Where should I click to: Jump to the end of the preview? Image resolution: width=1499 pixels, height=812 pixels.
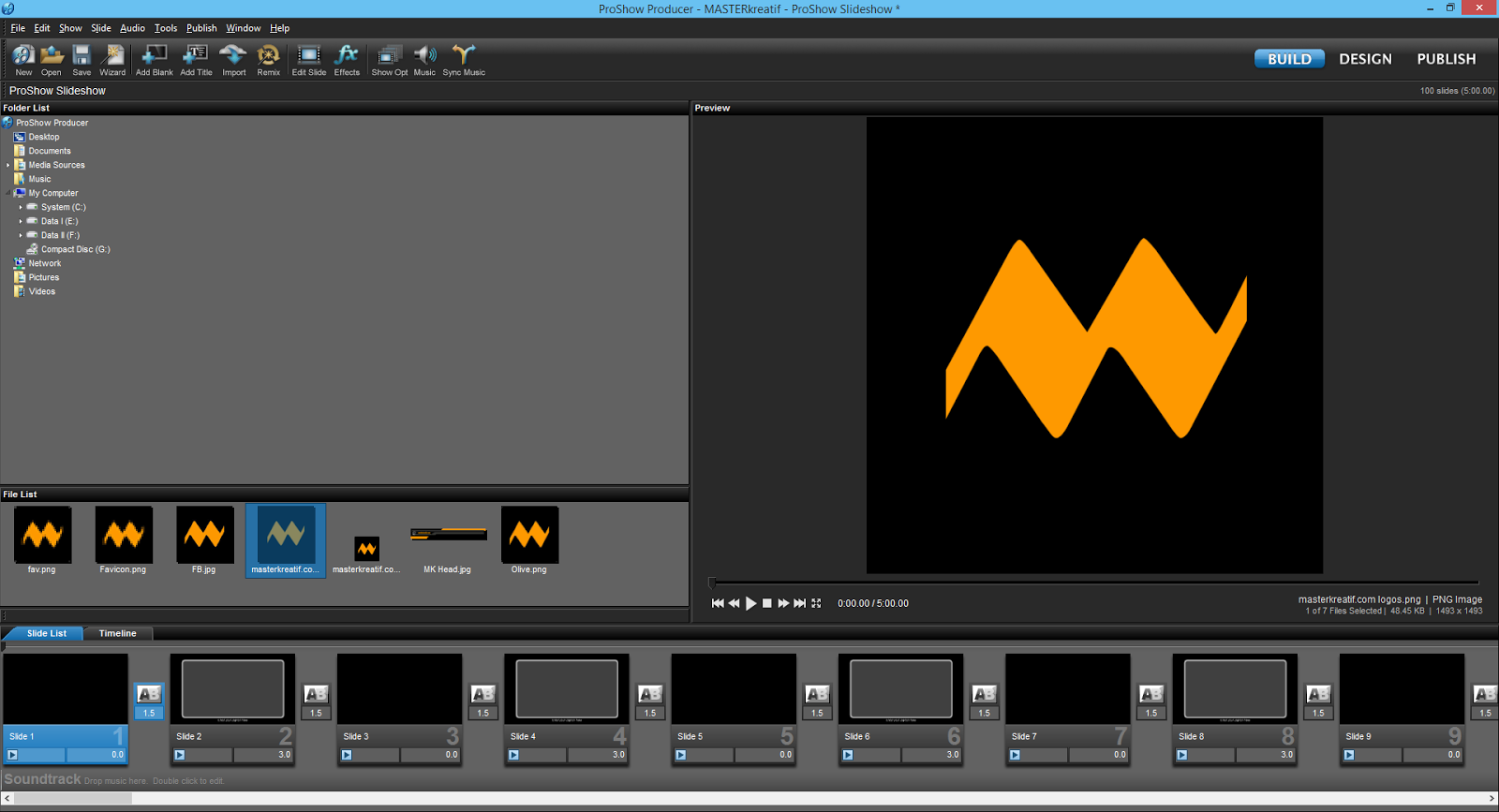(x=800, y=603)
